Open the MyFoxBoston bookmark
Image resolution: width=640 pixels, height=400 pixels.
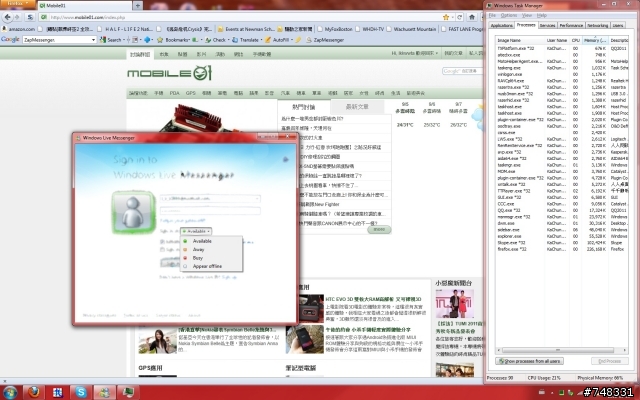click(x=335, y=29)
